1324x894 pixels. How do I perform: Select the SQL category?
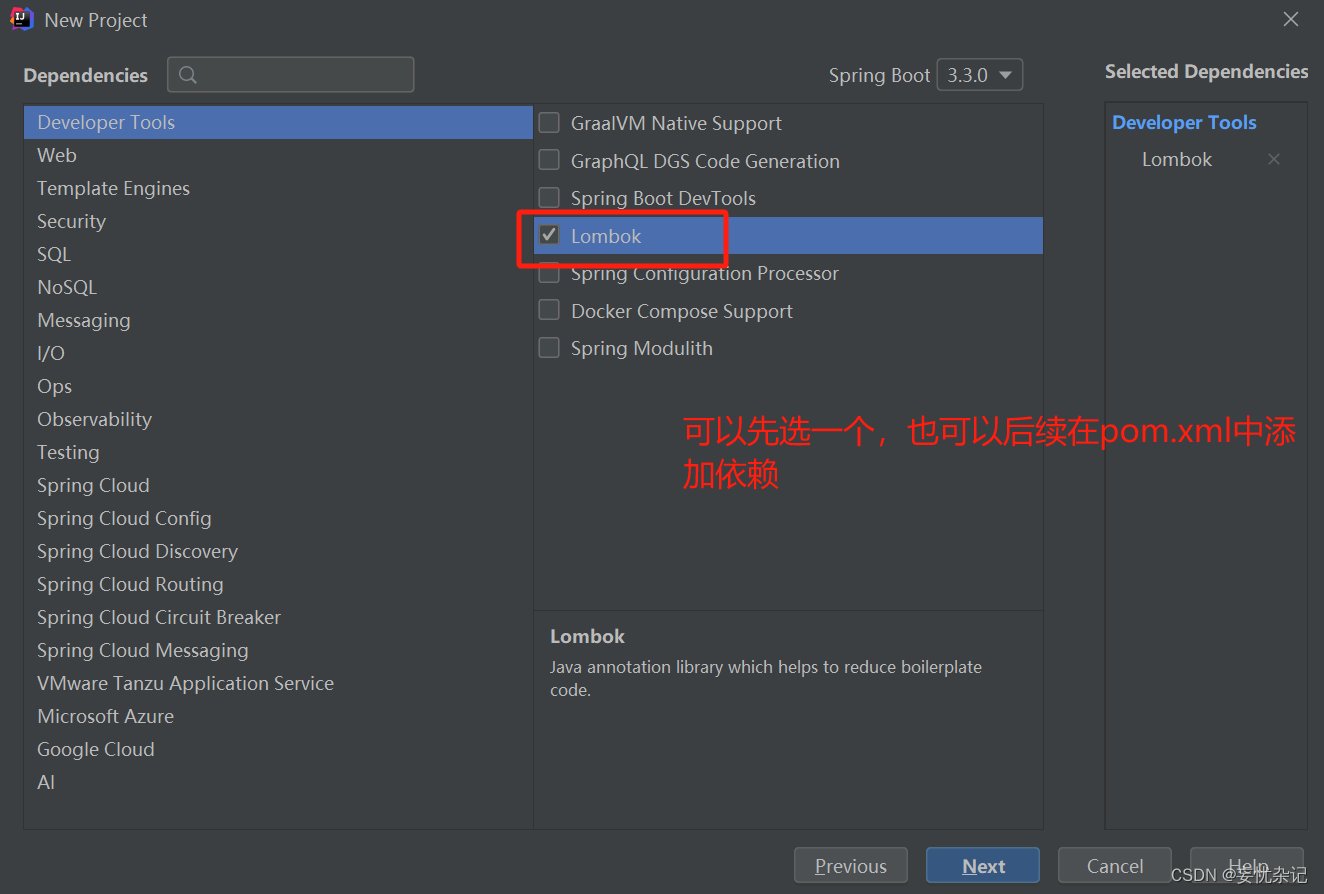click(278, 254)
